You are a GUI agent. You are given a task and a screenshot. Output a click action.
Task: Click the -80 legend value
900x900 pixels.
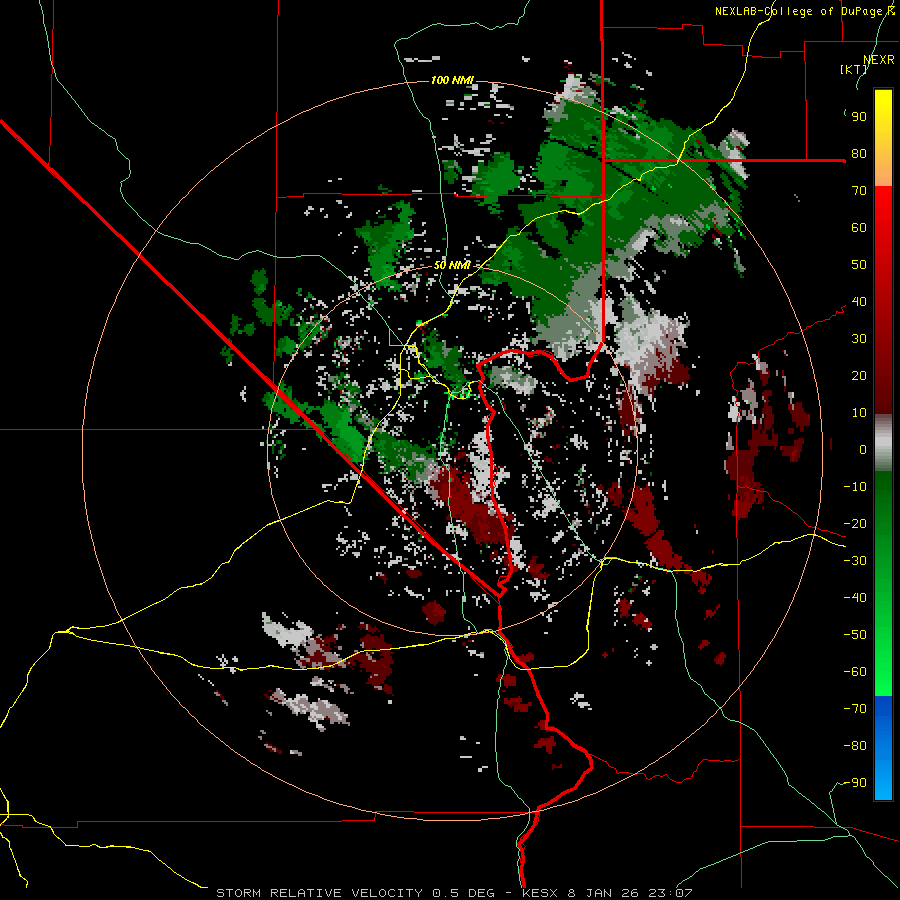click(855, 746)
